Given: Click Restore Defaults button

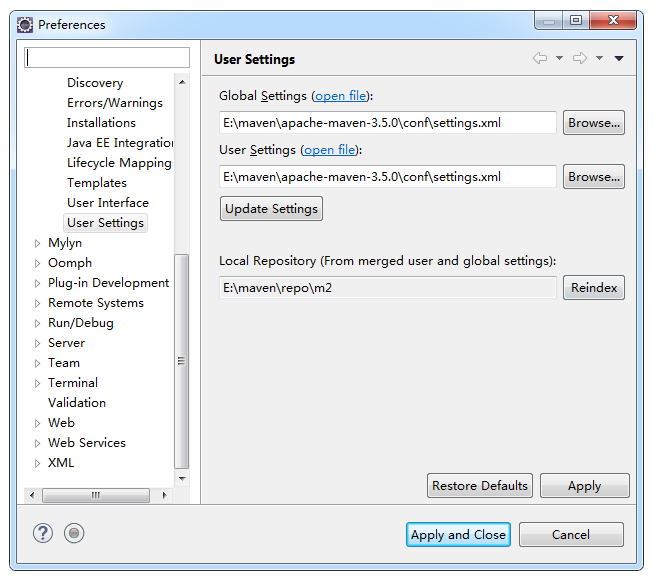Looking at the screenshot, I should pos(480,486).
